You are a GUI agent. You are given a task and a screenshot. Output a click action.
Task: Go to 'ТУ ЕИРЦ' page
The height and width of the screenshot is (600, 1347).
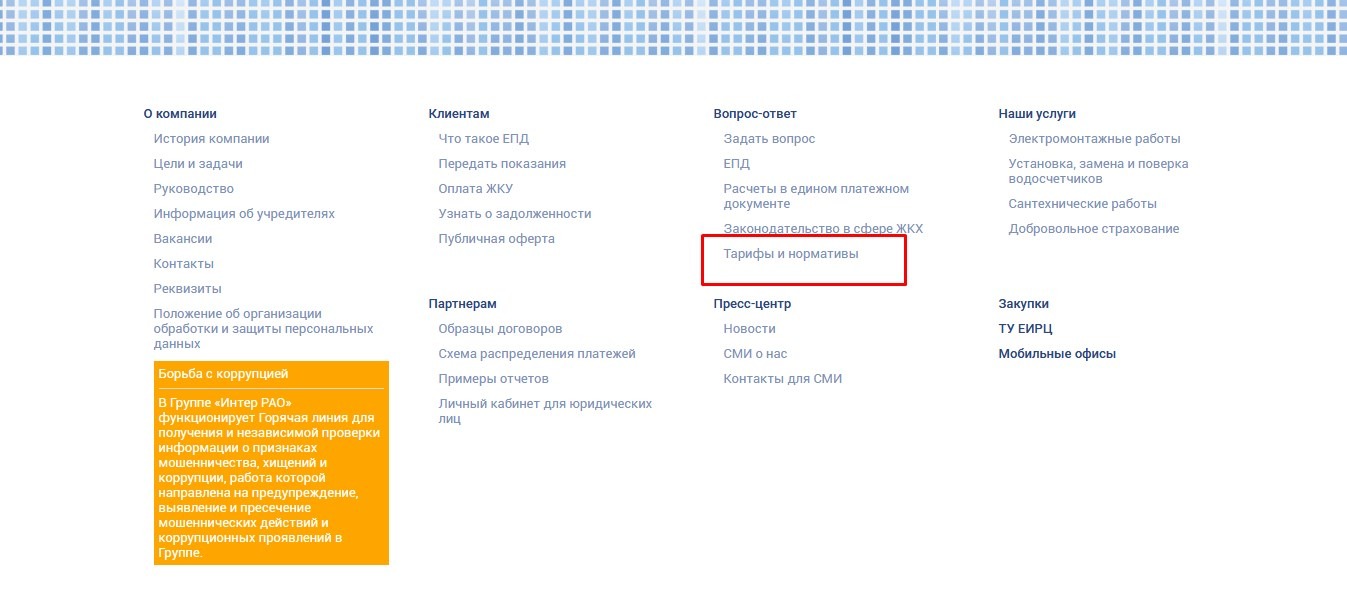(1025, 329)
